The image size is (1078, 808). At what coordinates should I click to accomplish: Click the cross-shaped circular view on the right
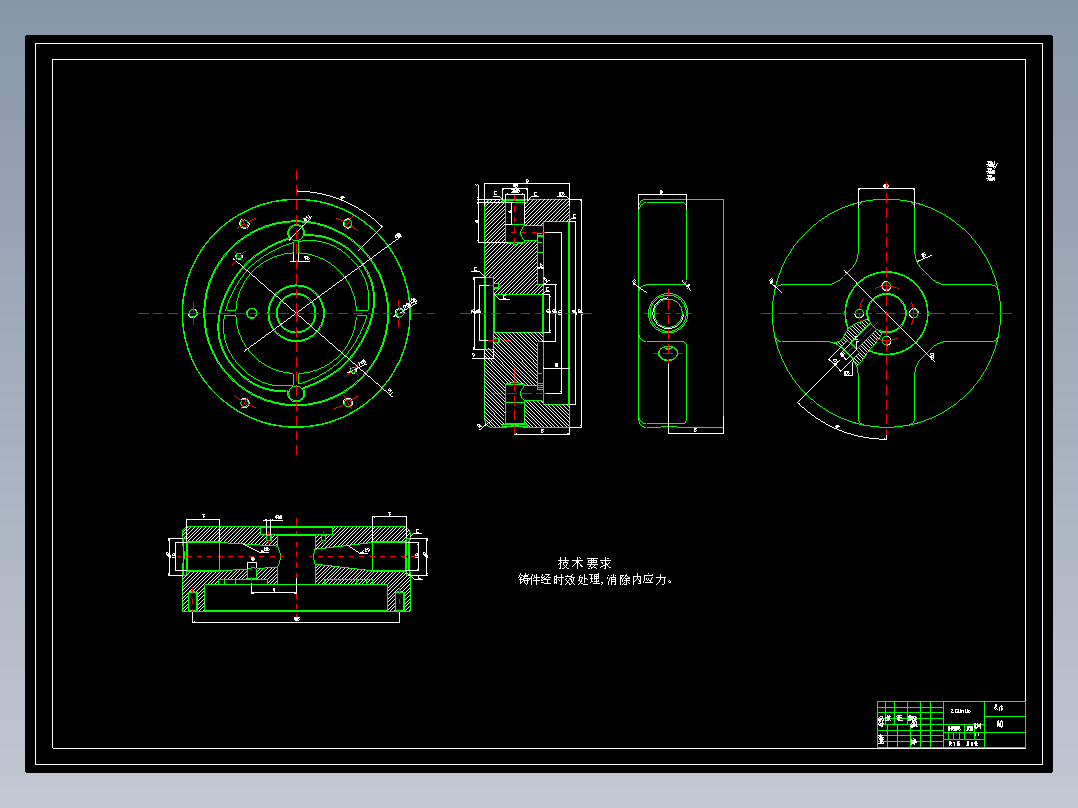tap(886, 313)
